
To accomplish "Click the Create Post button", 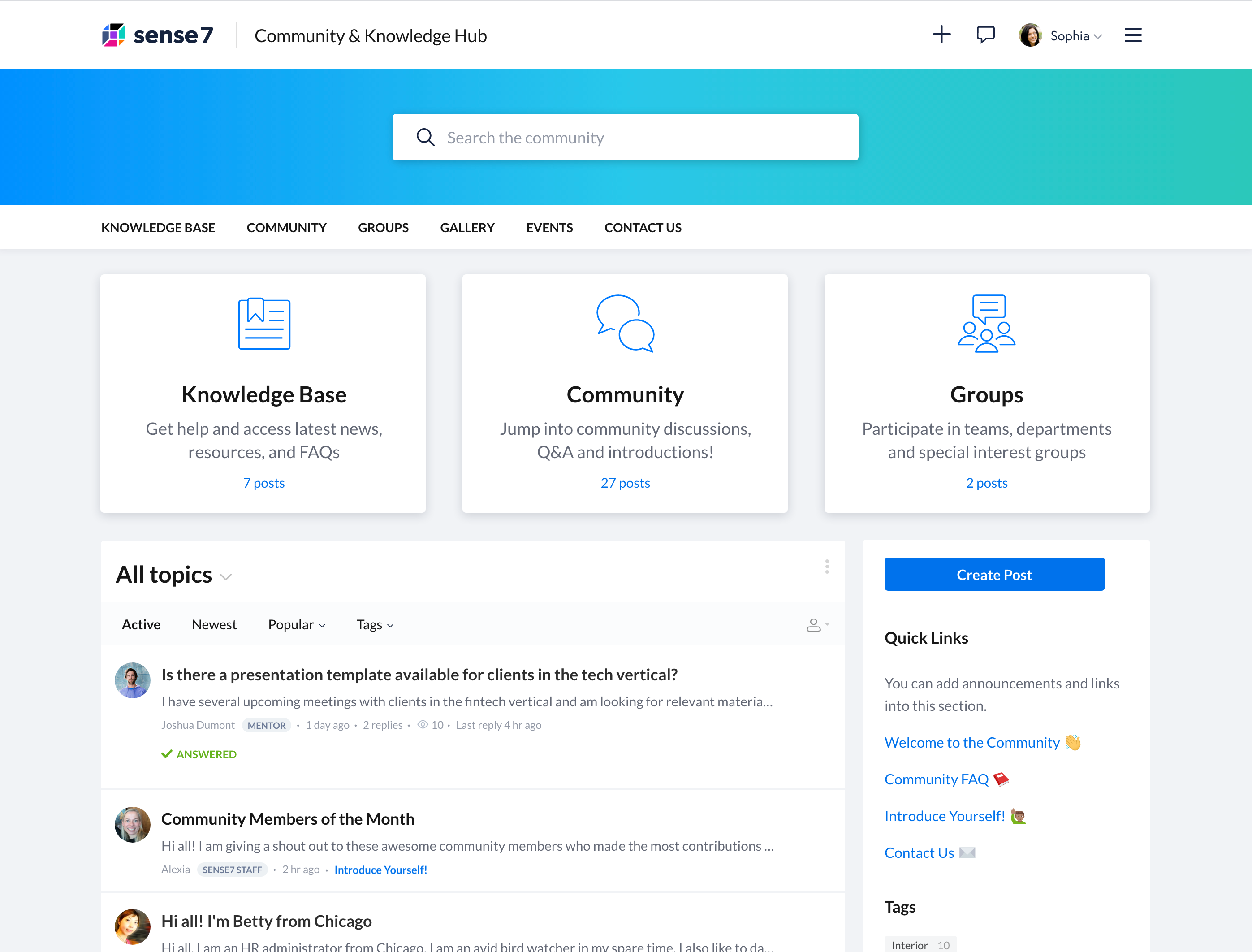I will 994,574.
